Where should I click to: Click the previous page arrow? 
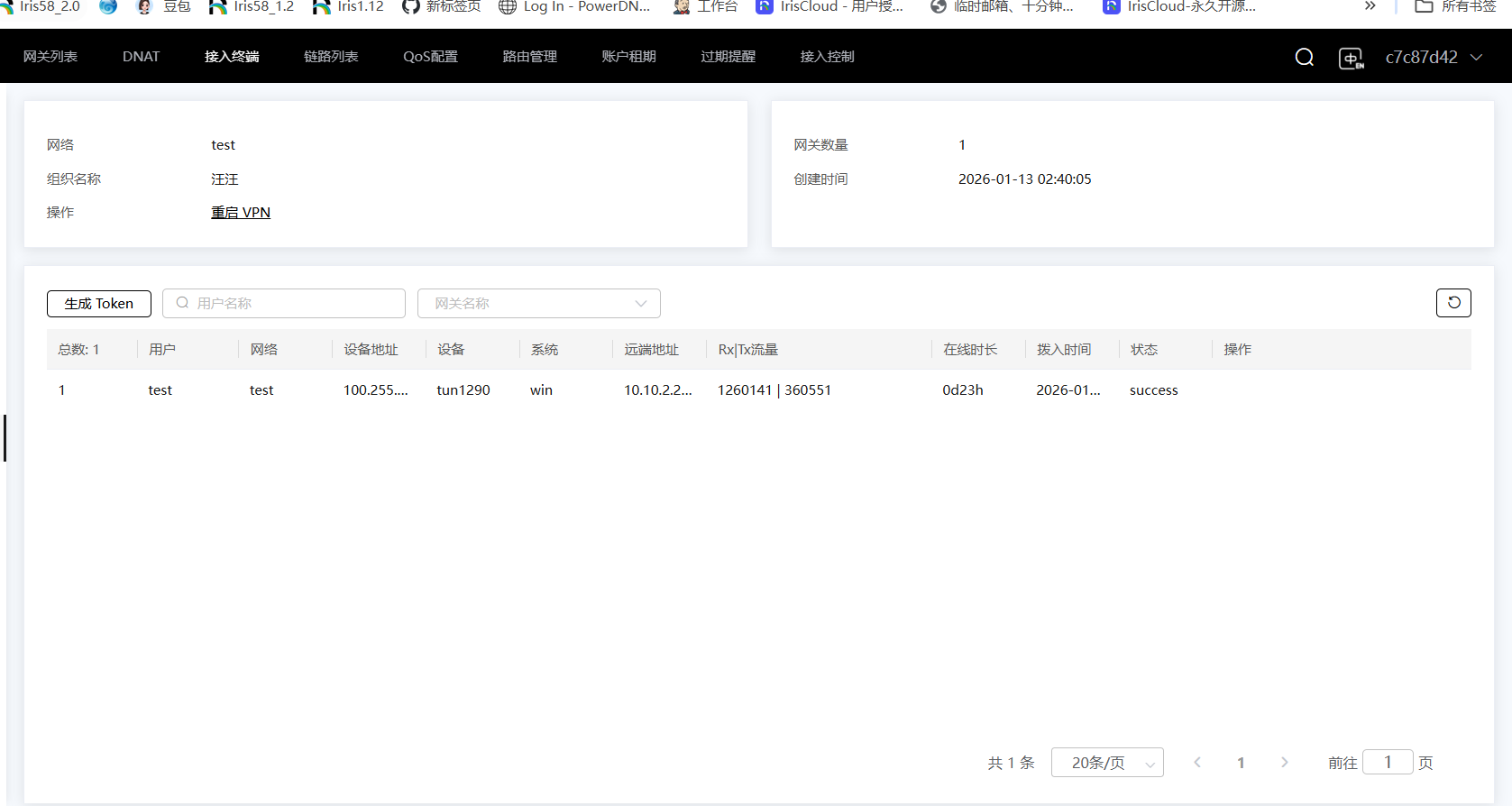(x=1197, y=763)
